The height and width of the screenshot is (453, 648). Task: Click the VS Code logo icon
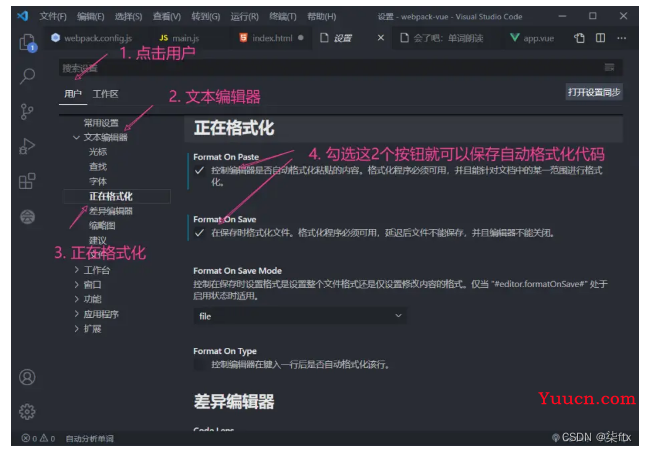pyautogui.click(x=23, y=16)
